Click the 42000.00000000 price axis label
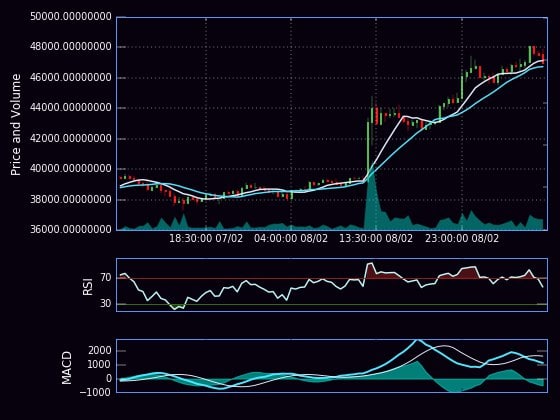The width and height of the screenshot is (560, 420). point(70,138)
